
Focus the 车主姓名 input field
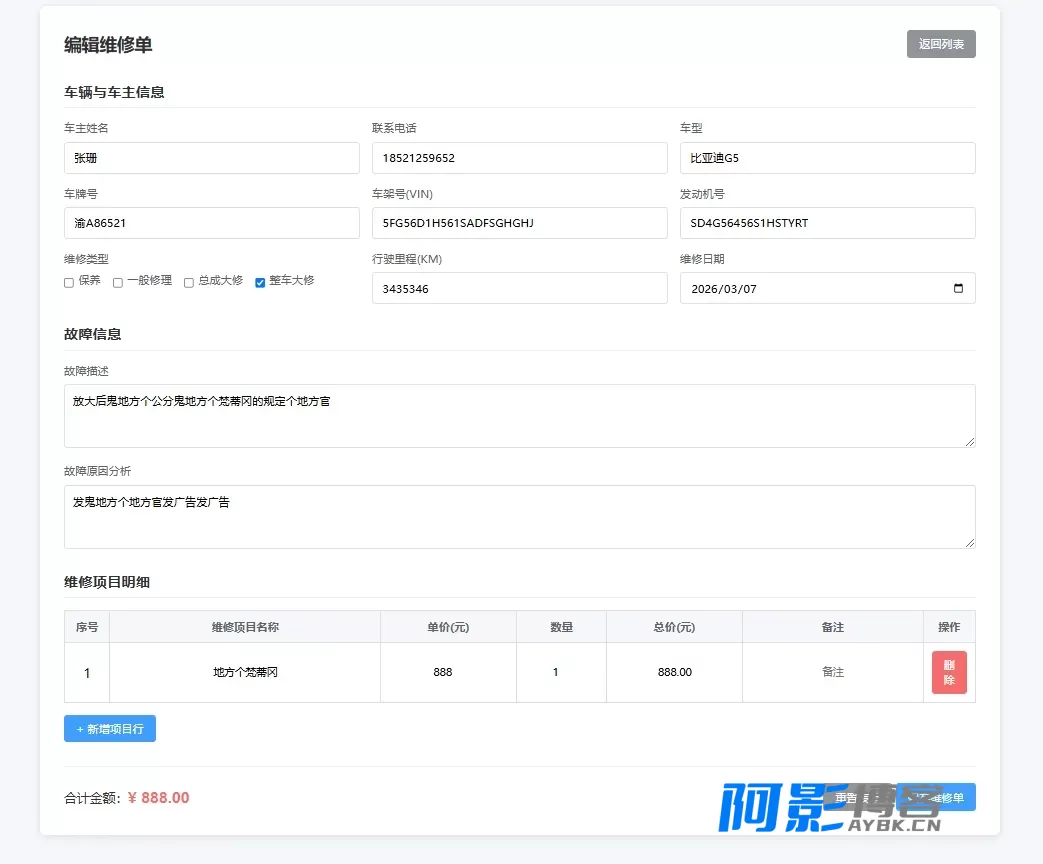212,158
